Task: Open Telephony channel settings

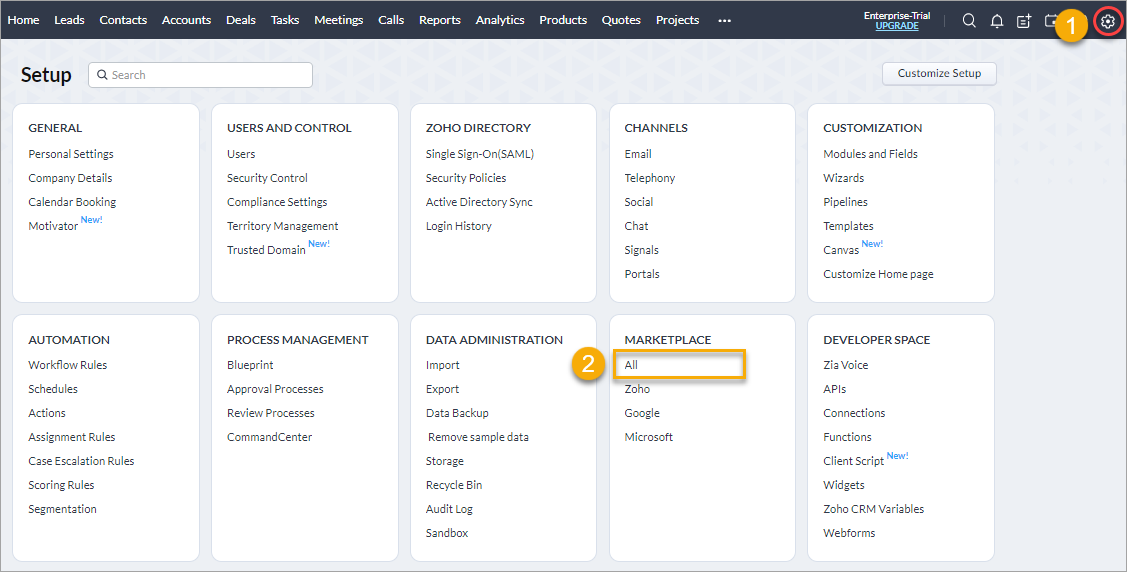Action: pyautogui.click(x=650, y=177)
